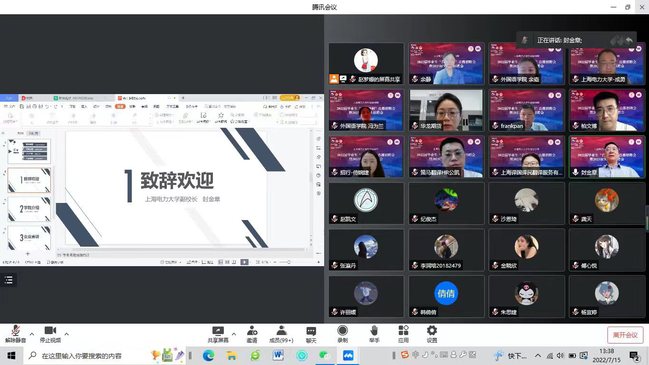Viewport: 649px width, 365px height.
Task: Expand the audio options arrow beside microphone
Action: [x=32, y=334]
